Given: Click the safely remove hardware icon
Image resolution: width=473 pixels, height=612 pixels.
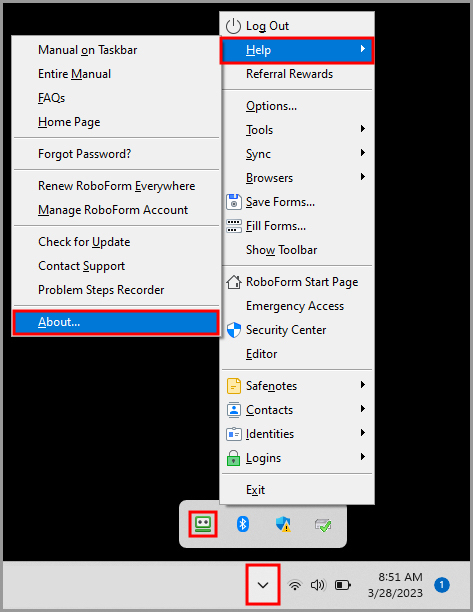Looking at the screenshot, I should click(323, 525).
